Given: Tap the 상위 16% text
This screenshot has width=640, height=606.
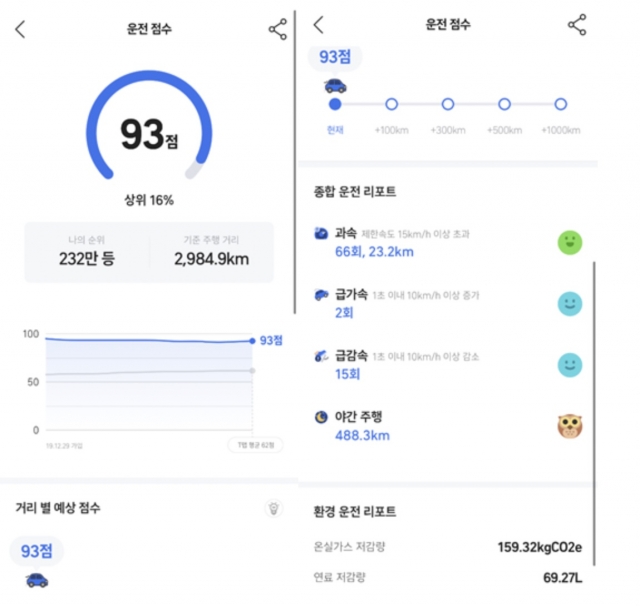Looking at the screenshot, I should click(149, 200).
